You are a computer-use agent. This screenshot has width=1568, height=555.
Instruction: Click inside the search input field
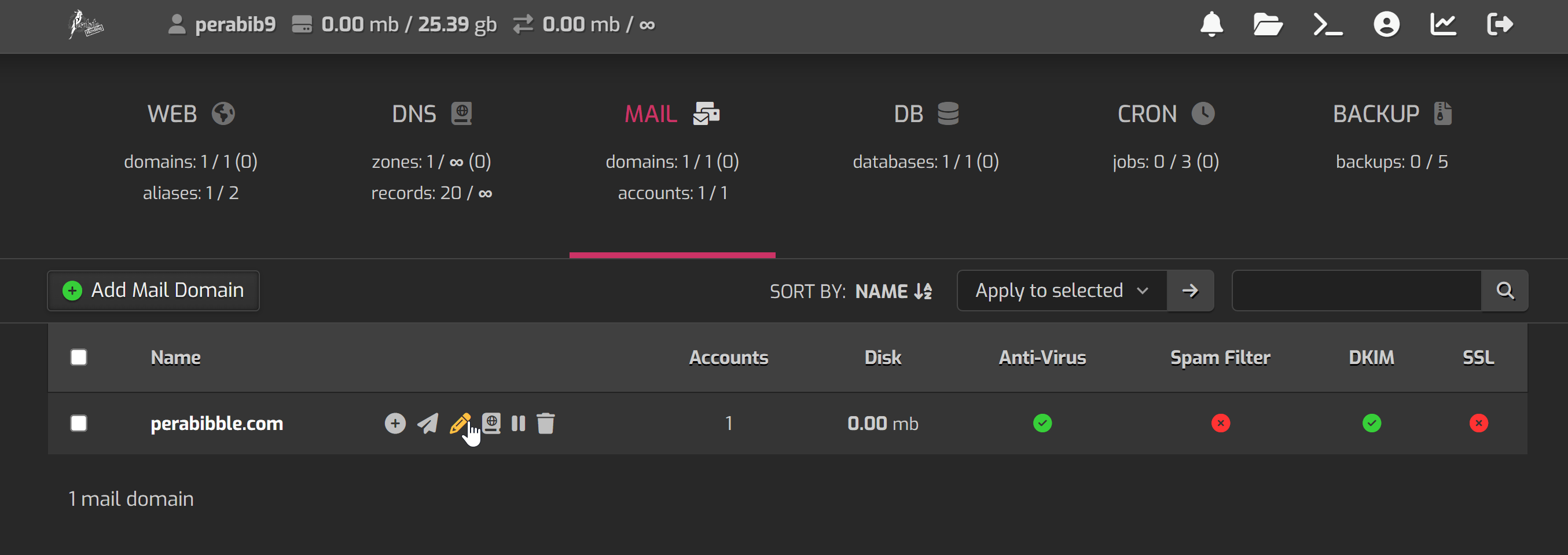tap(1356, 291)
